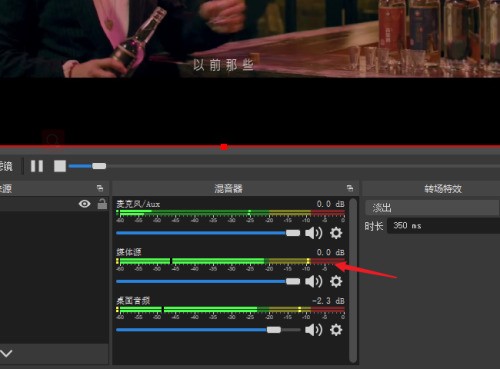Image resolution: width=500 pixels, height=369 pixels.
Task: Pause the media source playback
Action: pos(37,166)
